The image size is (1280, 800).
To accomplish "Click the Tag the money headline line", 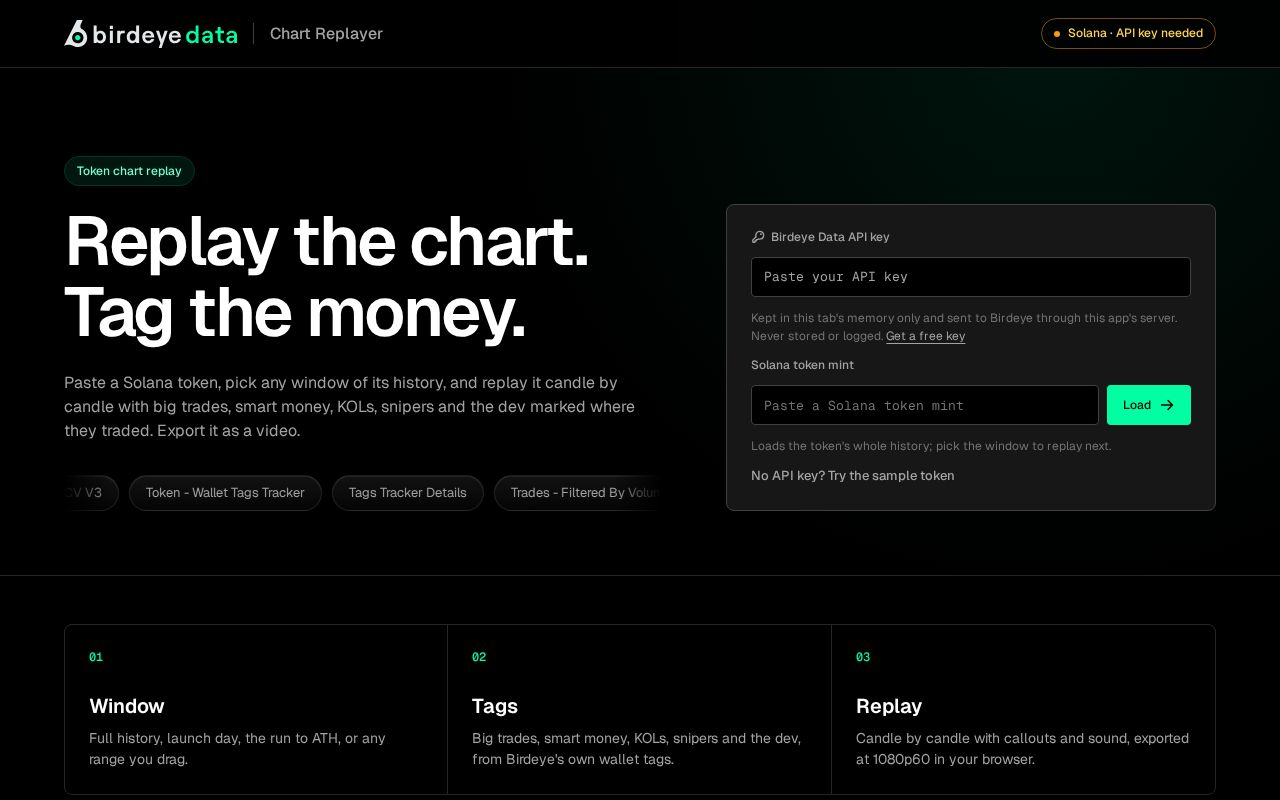I will tap(295, 313).
